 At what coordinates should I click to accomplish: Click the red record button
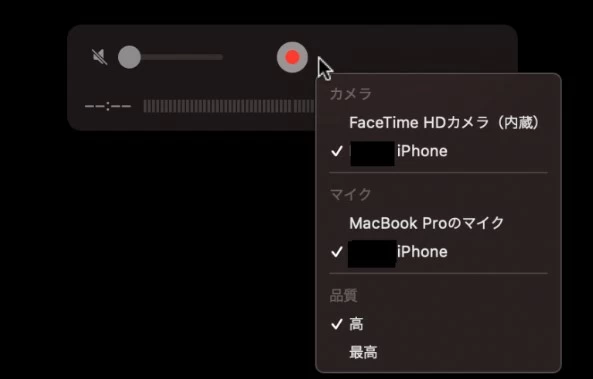tap(292, 57)
